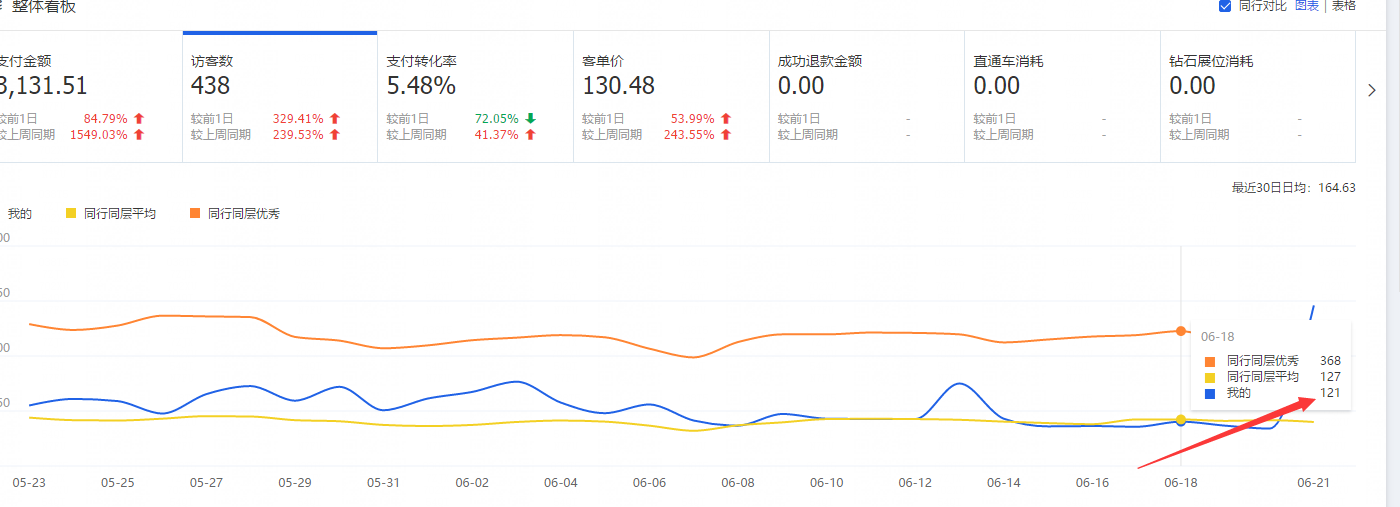Screen dimensions: 1400x507
Task: Select the 钻石展位消耗 metric card
Action: click(x=1258, y=97)
